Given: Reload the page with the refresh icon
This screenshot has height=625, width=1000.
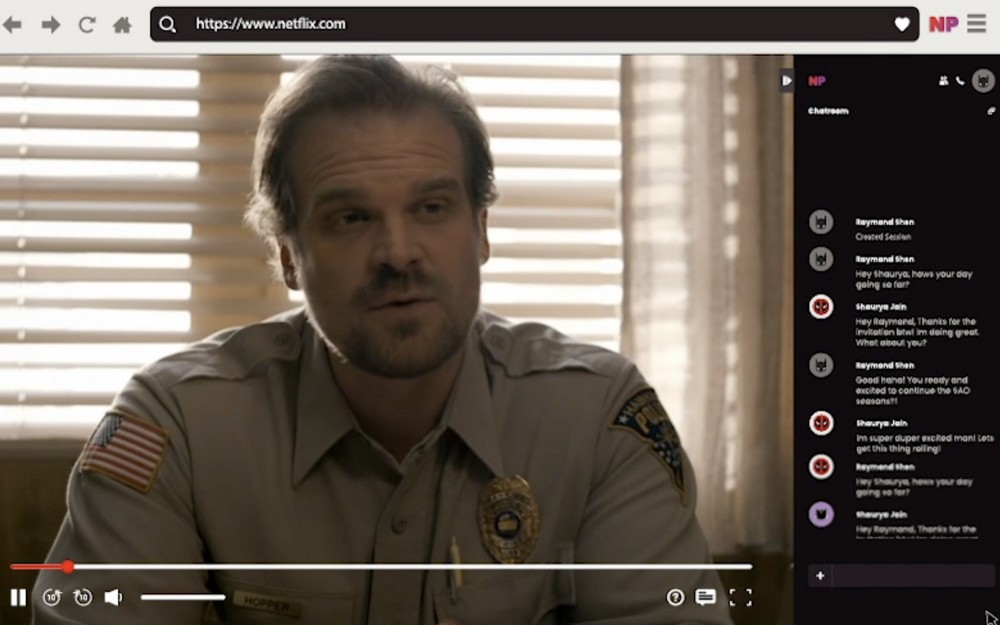Looking at the screenshot, I should coord(87,25).
